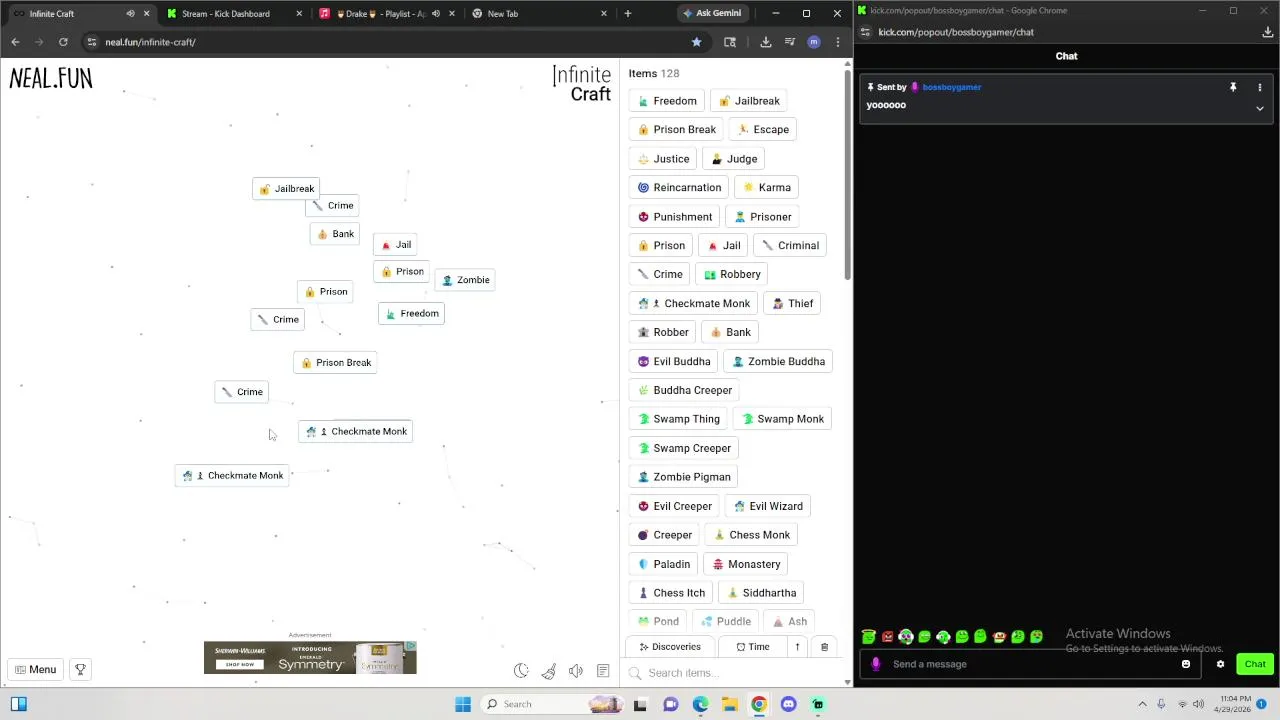
Task: Open pinned message three-dot options
Action: click(x=1260, y=88)
